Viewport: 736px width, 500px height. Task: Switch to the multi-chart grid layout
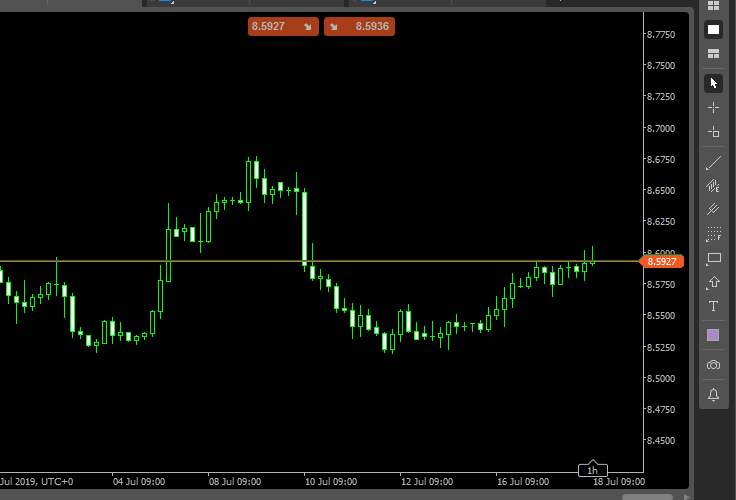tap(713, 6)
